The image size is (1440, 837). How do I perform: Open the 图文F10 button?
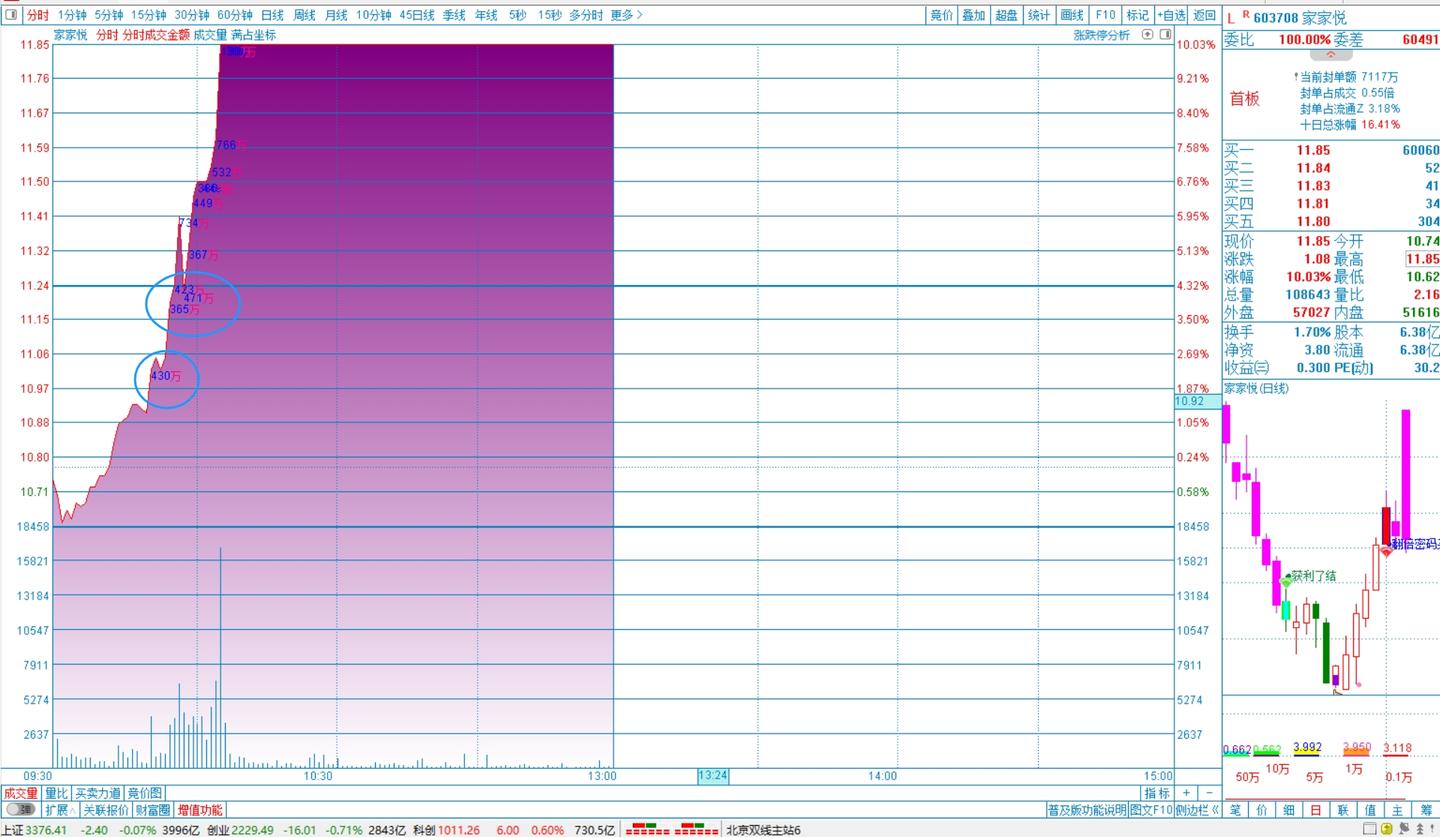point(1150,810)
